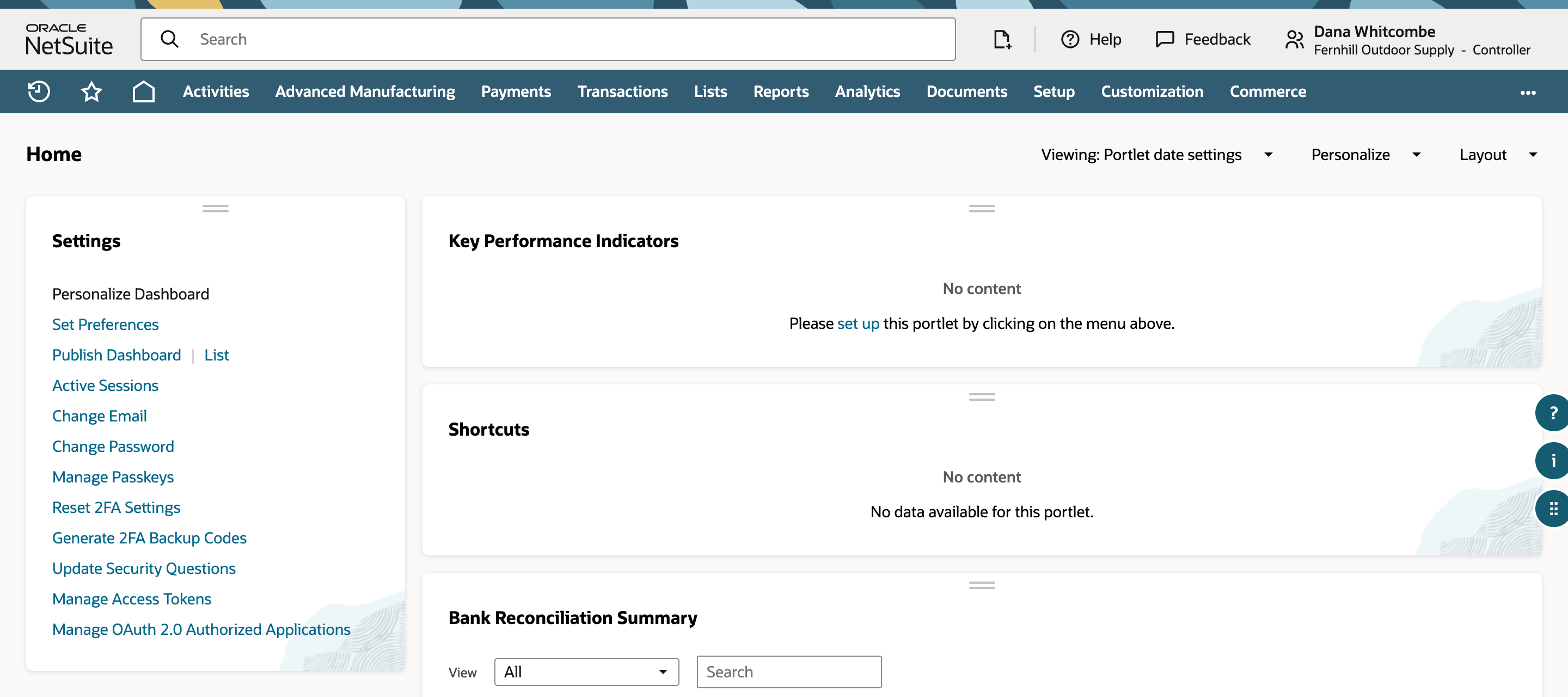Click the search magnifier icon
1568x697 pixels.
169,40
